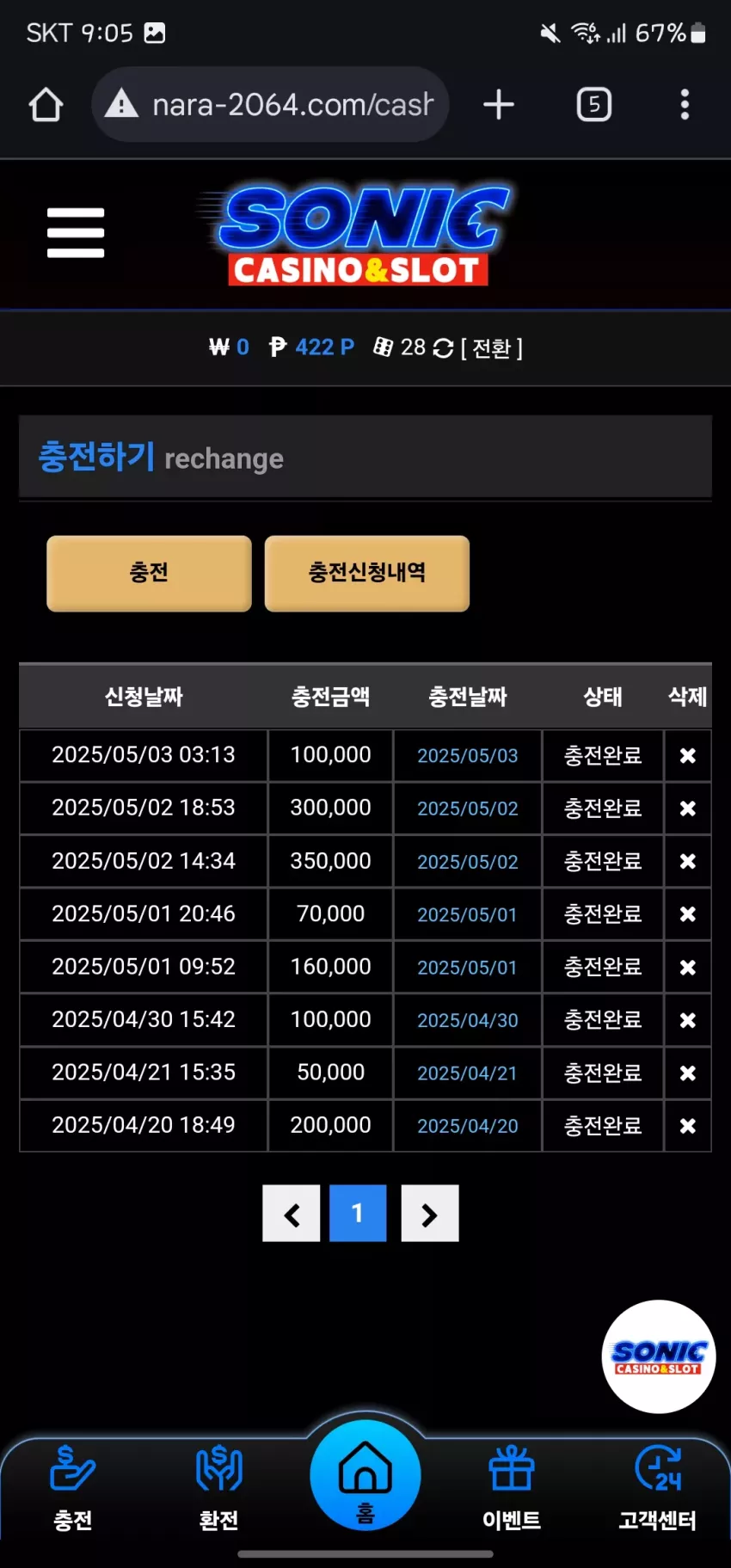Open 고객센터 24-hour support icon
Image resolution: width=731 pixels, height=1568 pixels.
pos(658,1488)
